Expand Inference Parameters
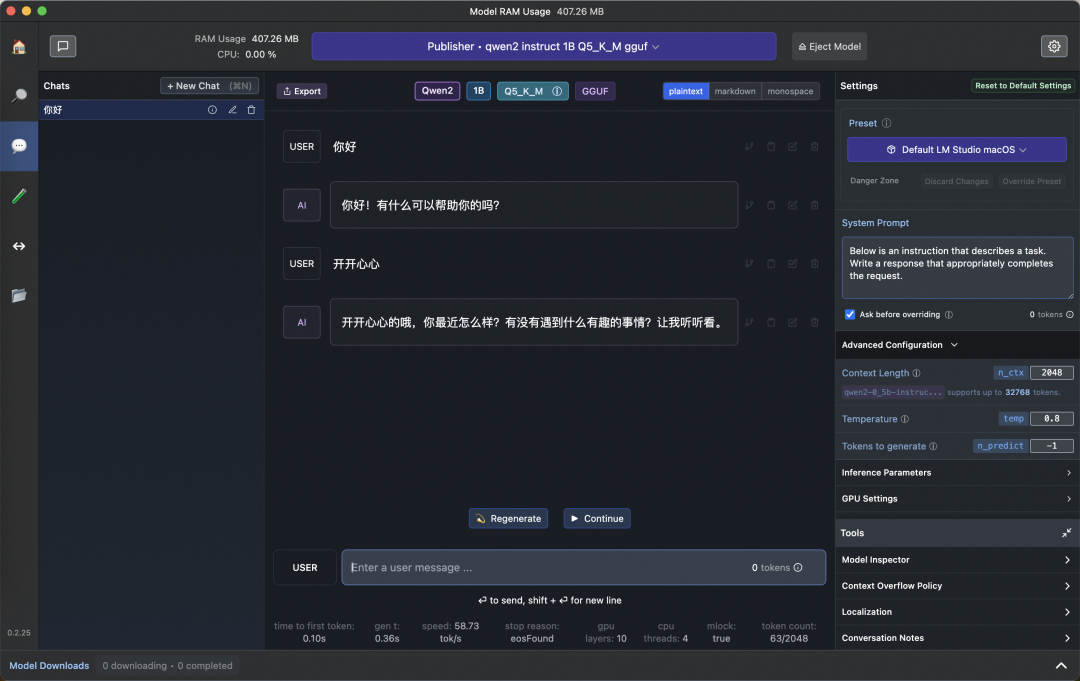The width and height of the screenshot is (1080, 681). coord(956,472)
